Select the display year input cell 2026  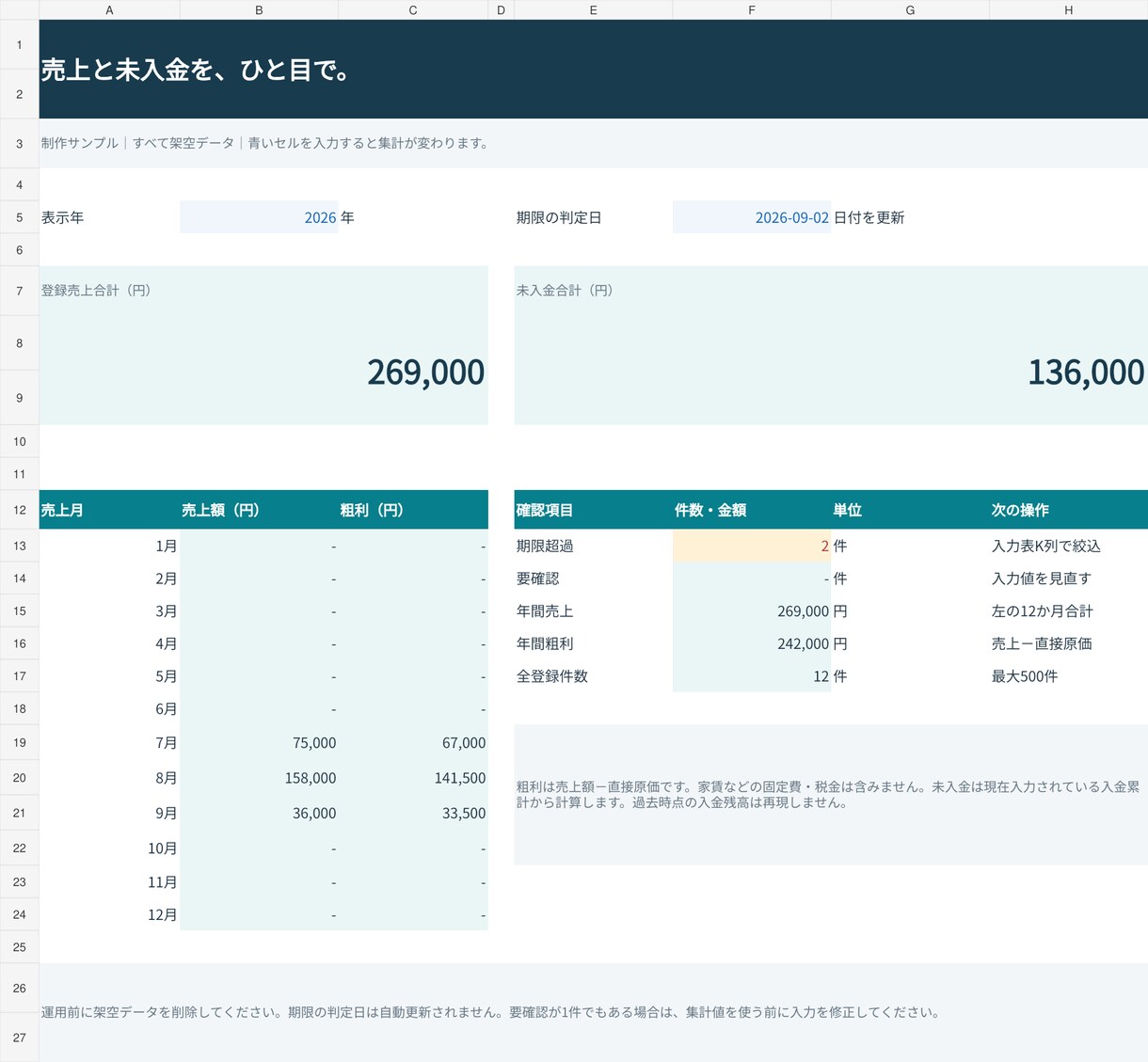click(x=259, y=217)
